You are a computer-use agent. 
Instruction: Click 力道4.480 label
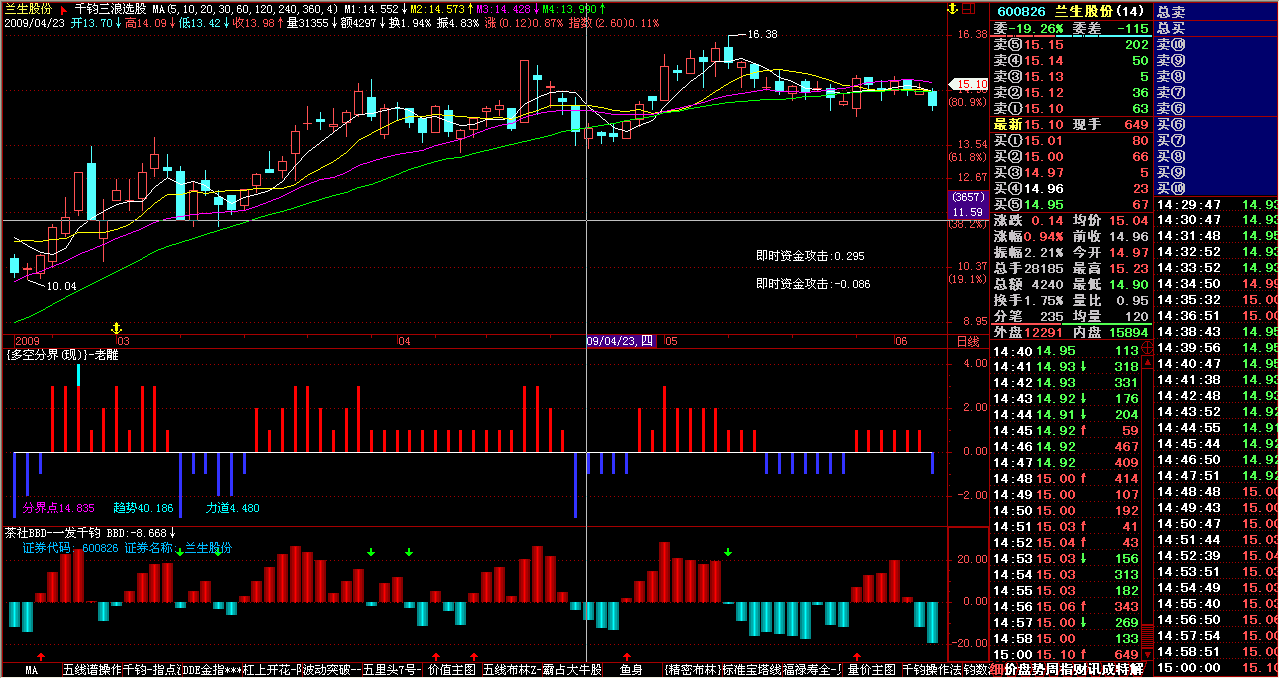point(233,508)
